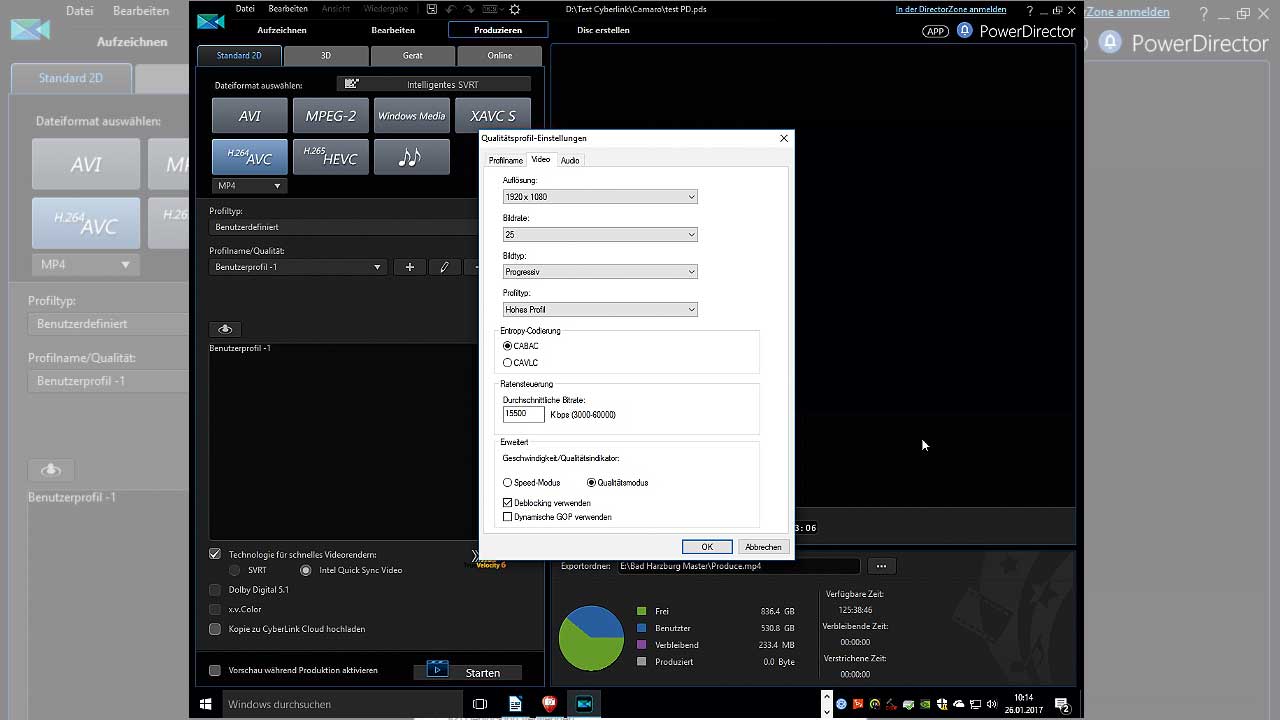This screenshot has width=1280, height=720.
Task: Open the Hohes Profil dropdown
Action: [599, 310]
